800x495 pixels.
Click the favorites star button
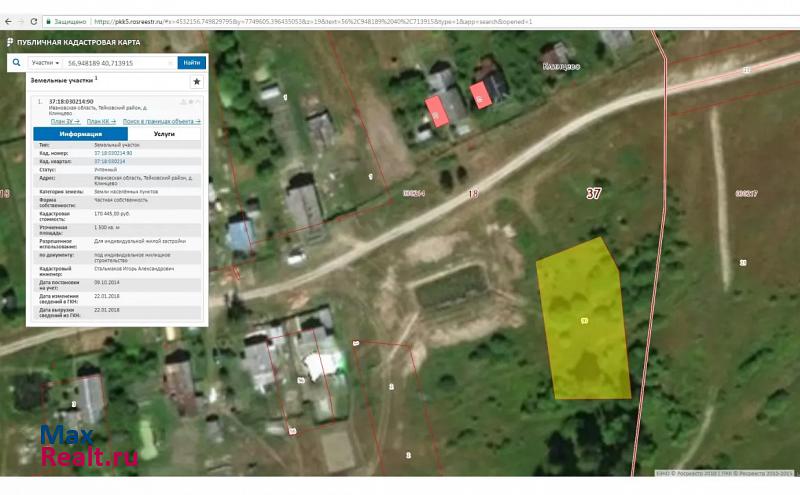click(196, 81)
